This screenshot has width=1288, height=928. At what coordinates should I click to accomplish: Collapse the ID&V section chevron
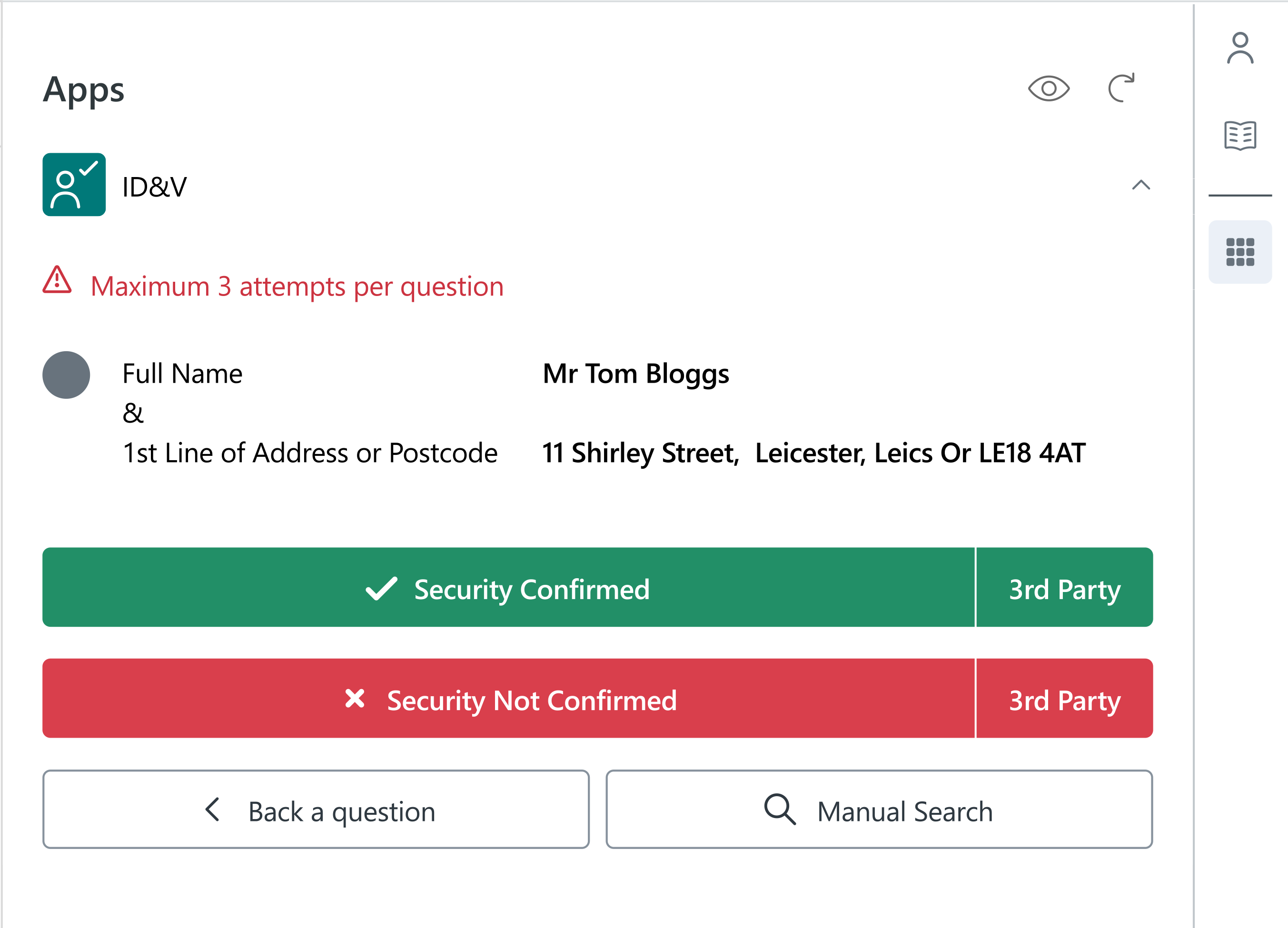pyautogui.click(x=1140, y=185)
